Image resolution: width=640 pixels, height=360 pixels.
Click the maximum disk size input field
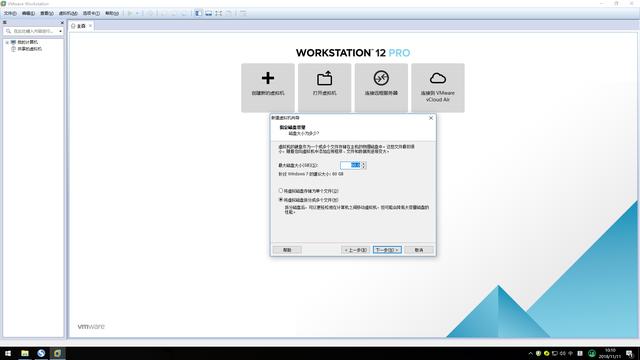(x=351, y=165)
